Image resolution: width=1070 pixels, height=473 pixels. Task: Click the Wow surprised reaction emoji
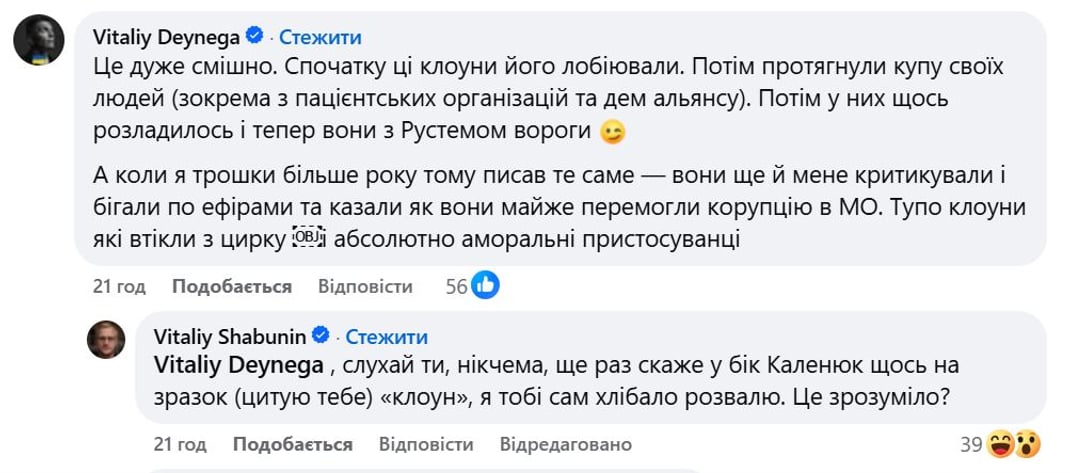pos(1026,443)
